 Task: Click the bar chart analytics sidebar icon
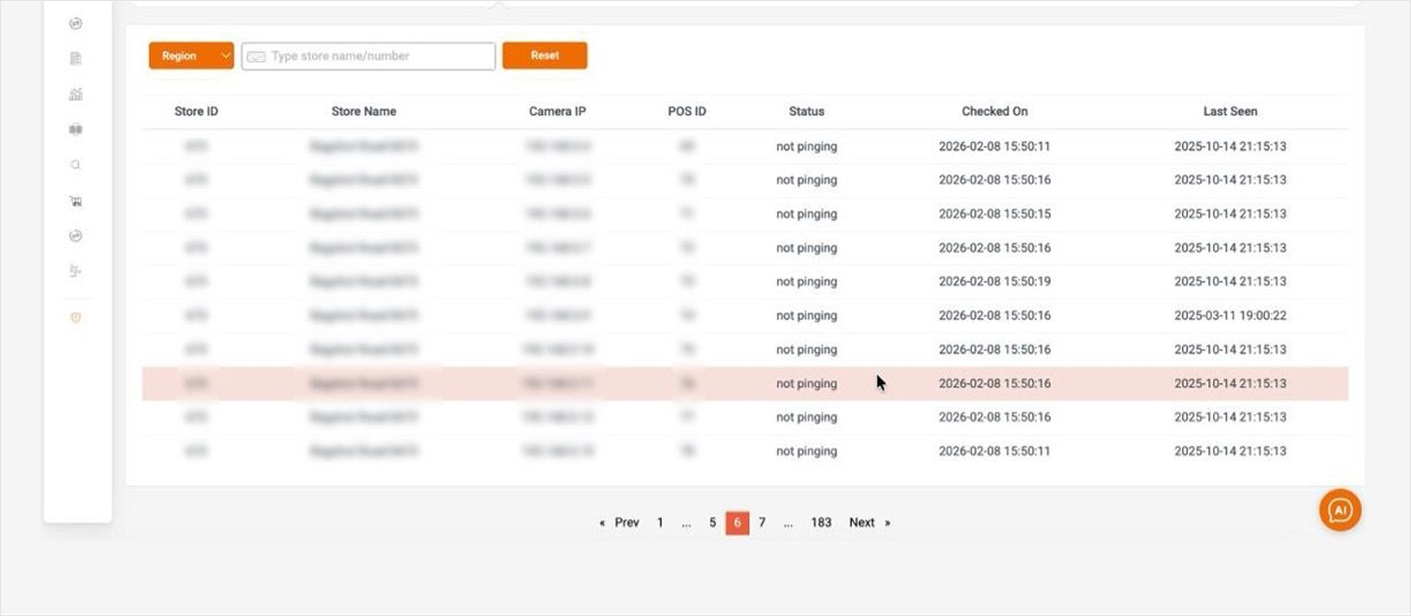coord(76,94)
